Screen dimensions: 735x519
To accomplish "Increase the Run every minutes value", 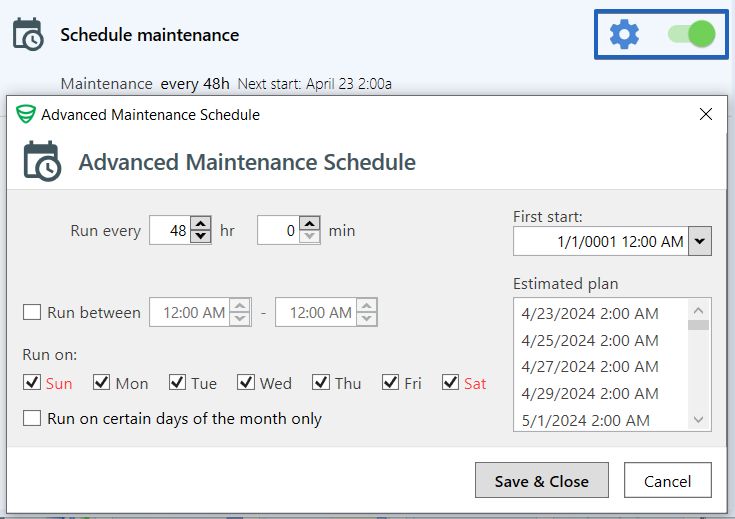I will [309, 224].
